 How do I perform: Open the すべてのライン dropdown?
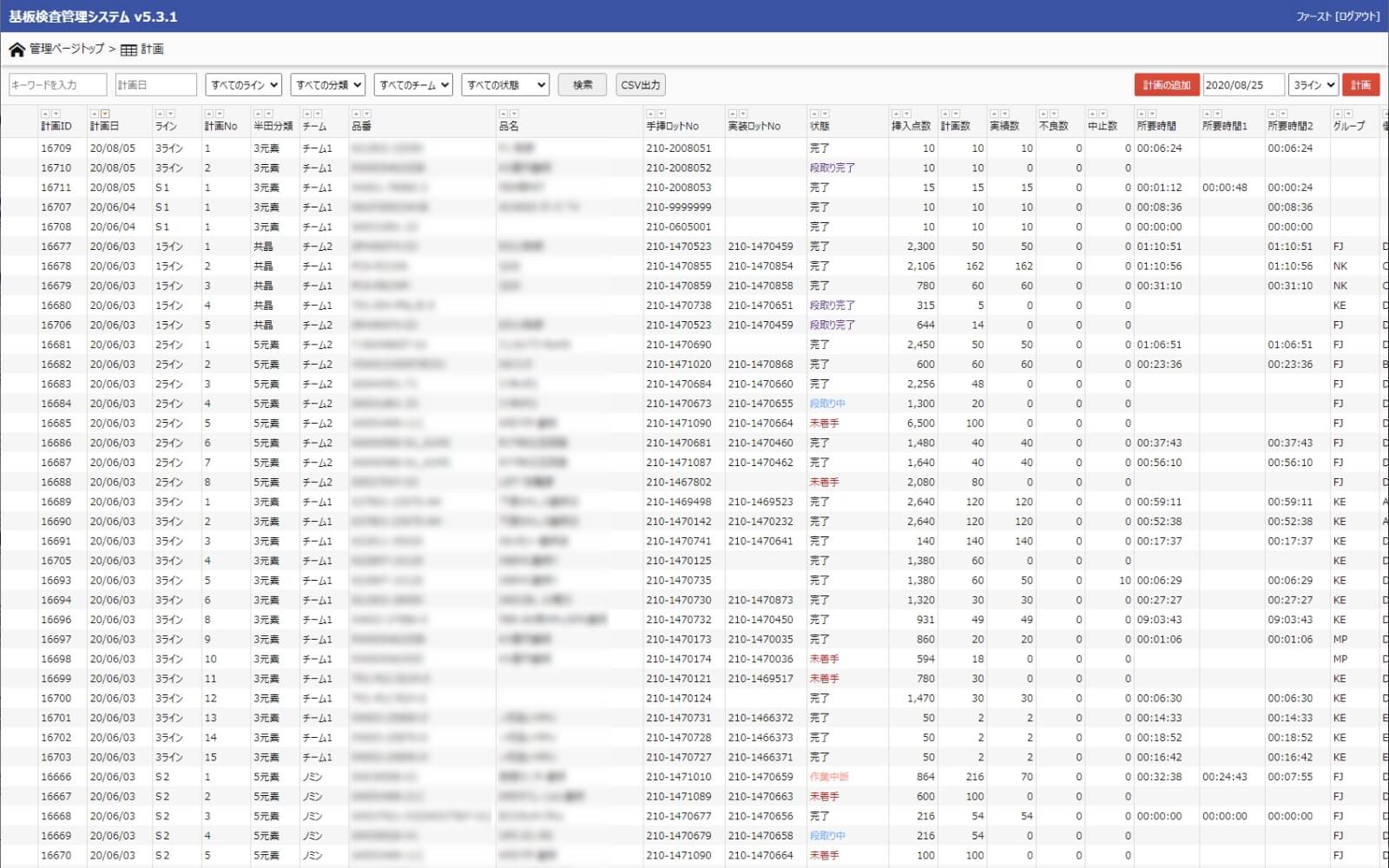[244, 85]
